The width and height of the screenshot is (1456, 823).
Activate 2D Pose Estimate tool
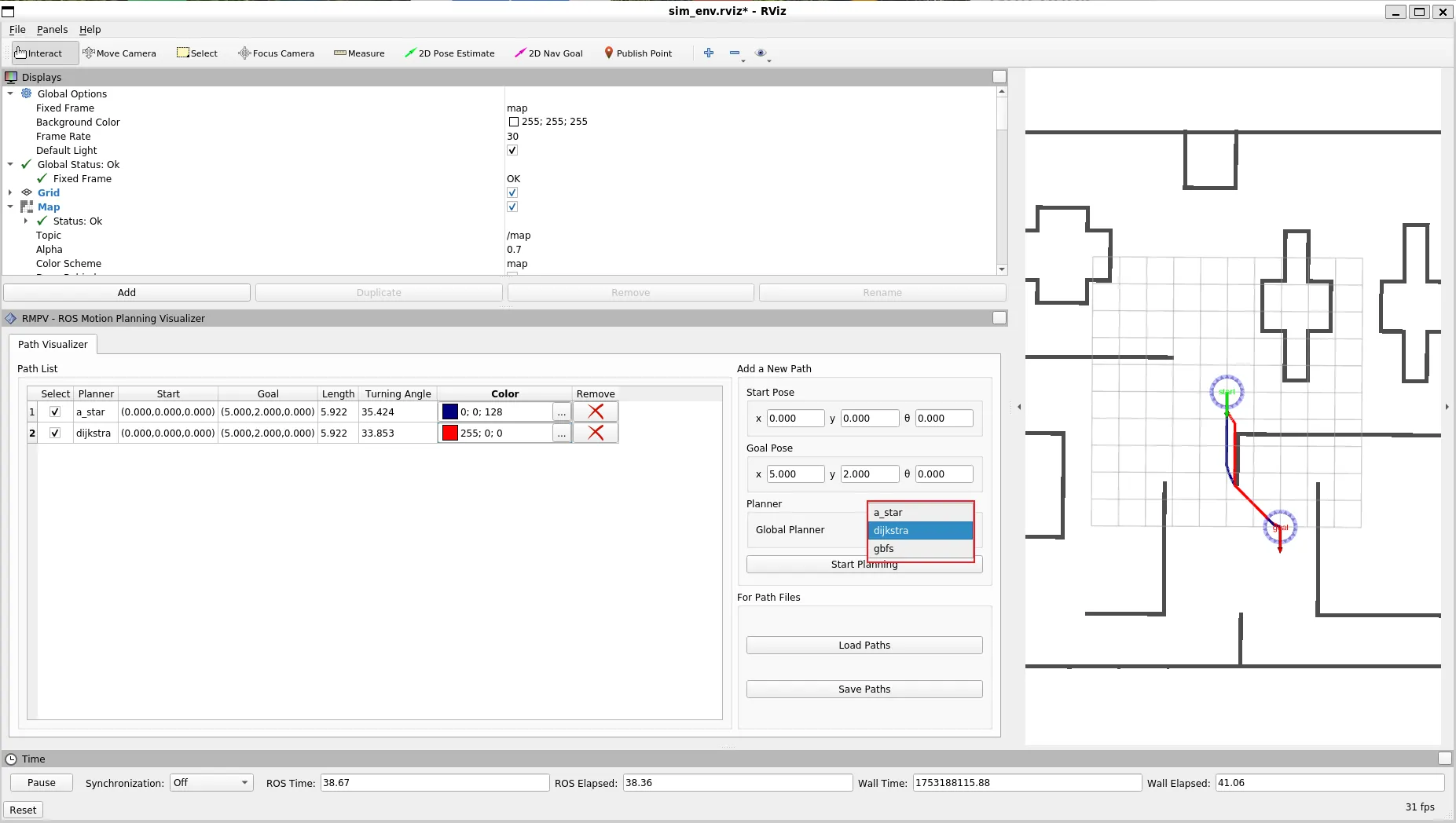click(x=449, y=53)
